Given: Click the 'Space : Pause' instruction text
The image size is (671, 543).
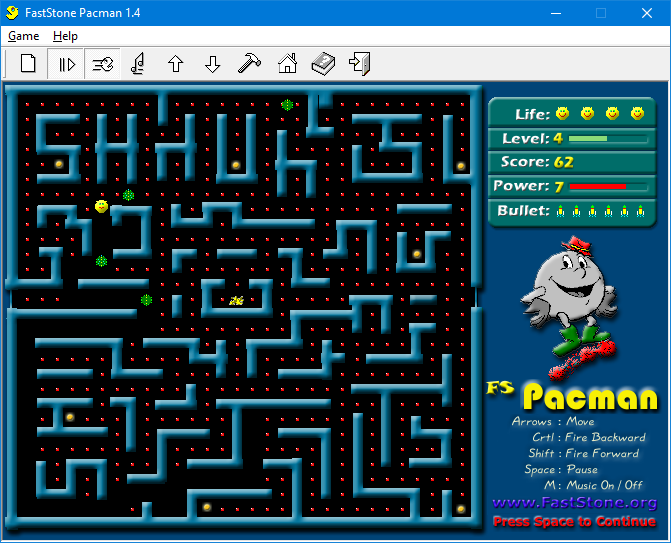Looking at the screenshot, I should point(561,469).
